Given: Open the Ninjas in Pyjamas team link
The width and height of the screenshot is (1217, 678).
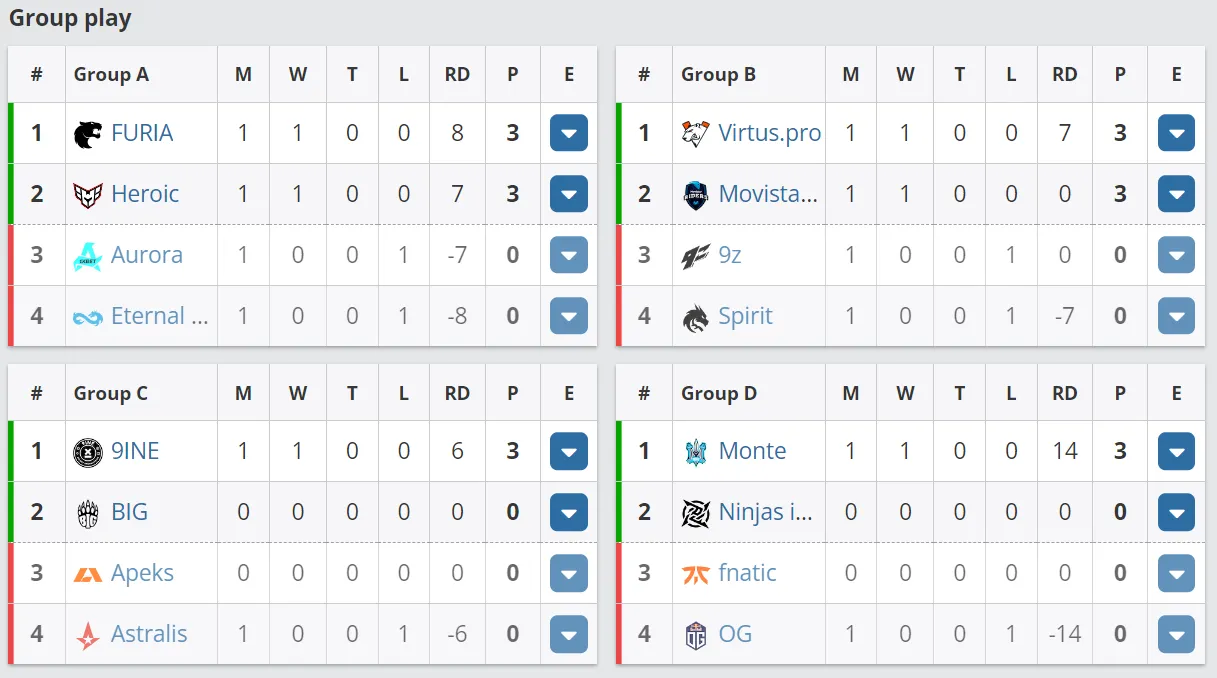Looking at the screenshot, I should [766, 512].
